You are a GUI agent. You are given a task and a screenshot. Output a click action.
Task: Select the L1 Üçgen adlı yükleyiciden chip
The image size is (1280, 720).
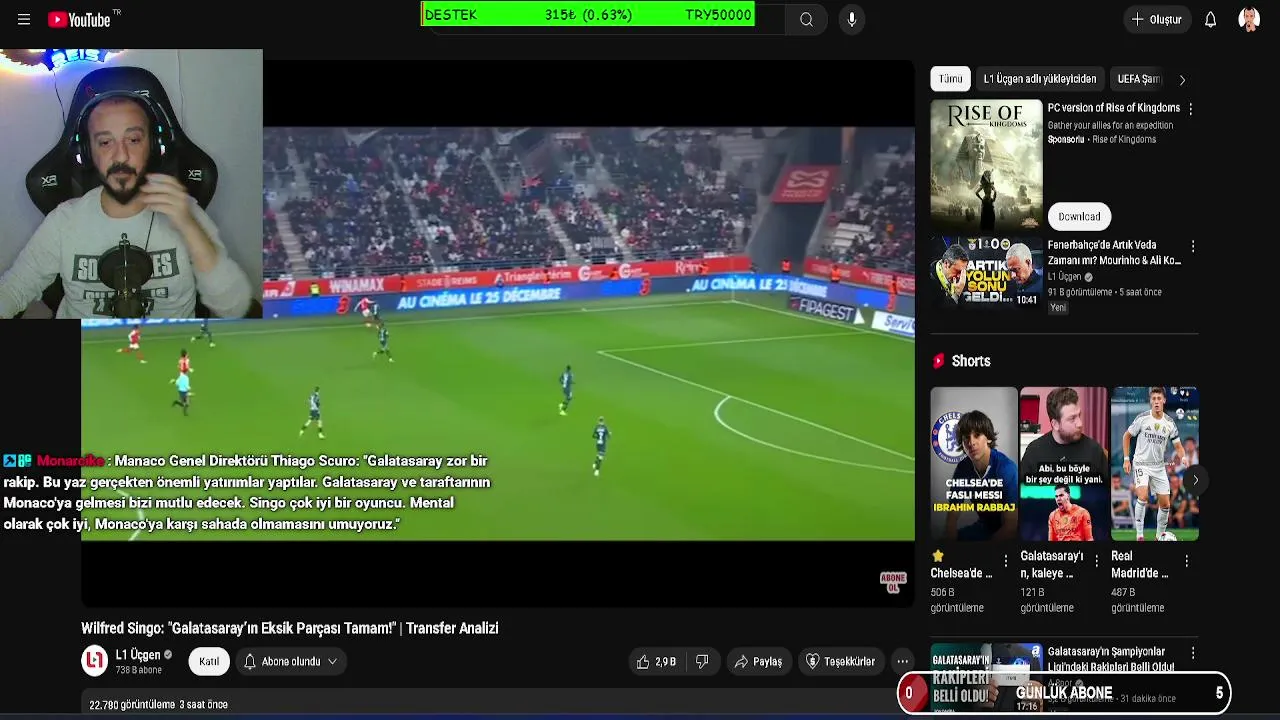(x=1039, y=79)
